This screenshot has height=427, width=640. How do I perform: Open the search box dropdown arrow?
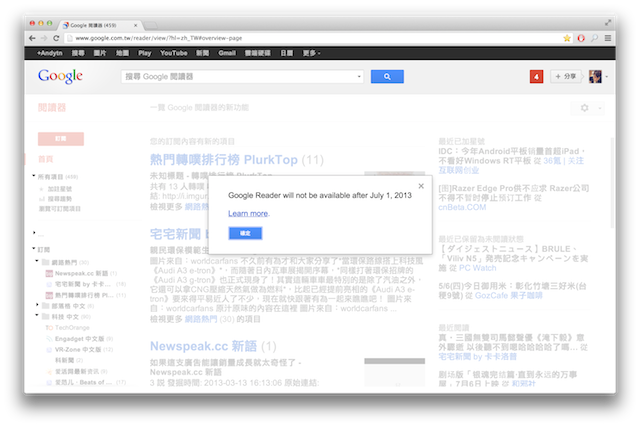pos(358,76)
